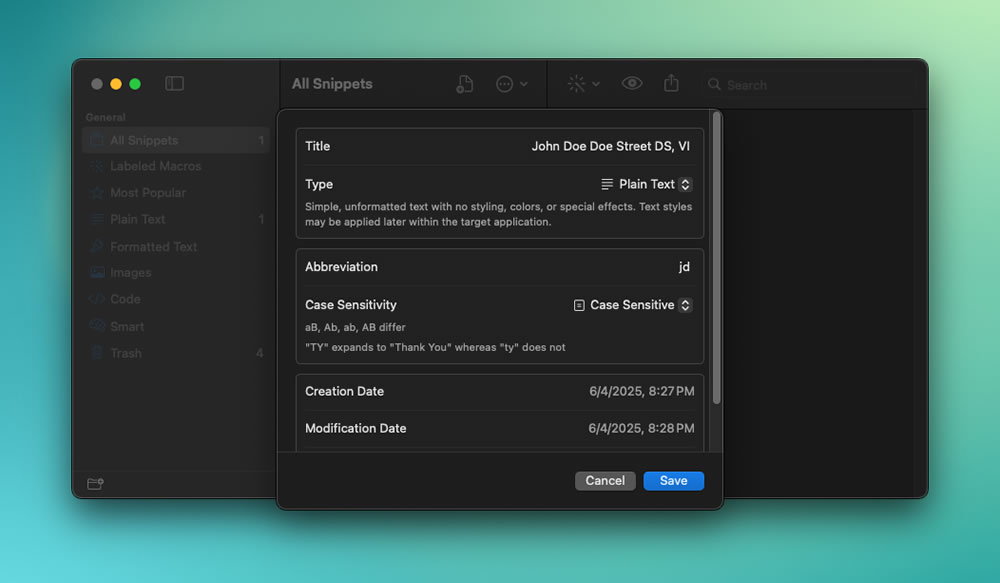The width and height of the screenshot is (1000, 583).
Task: Toggle the eye preview icon
Action: coord(631,84)
